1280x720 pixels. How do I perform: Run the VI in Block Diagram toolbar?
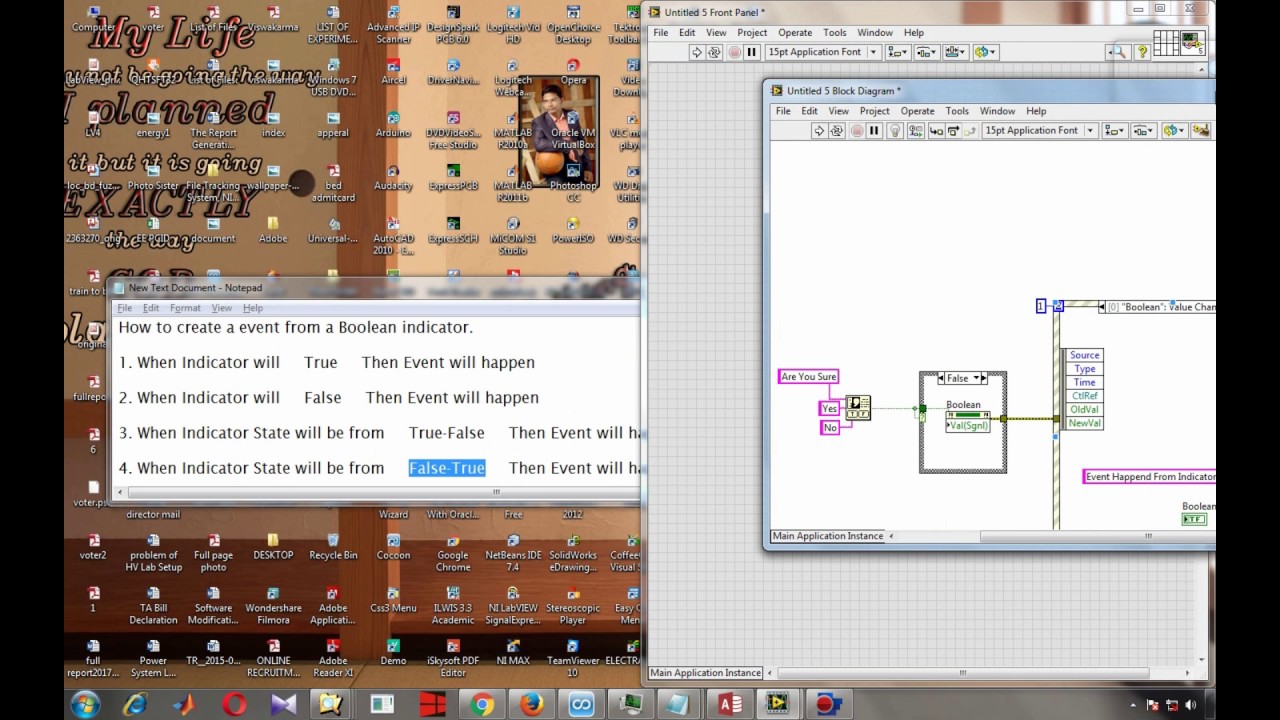819,131
